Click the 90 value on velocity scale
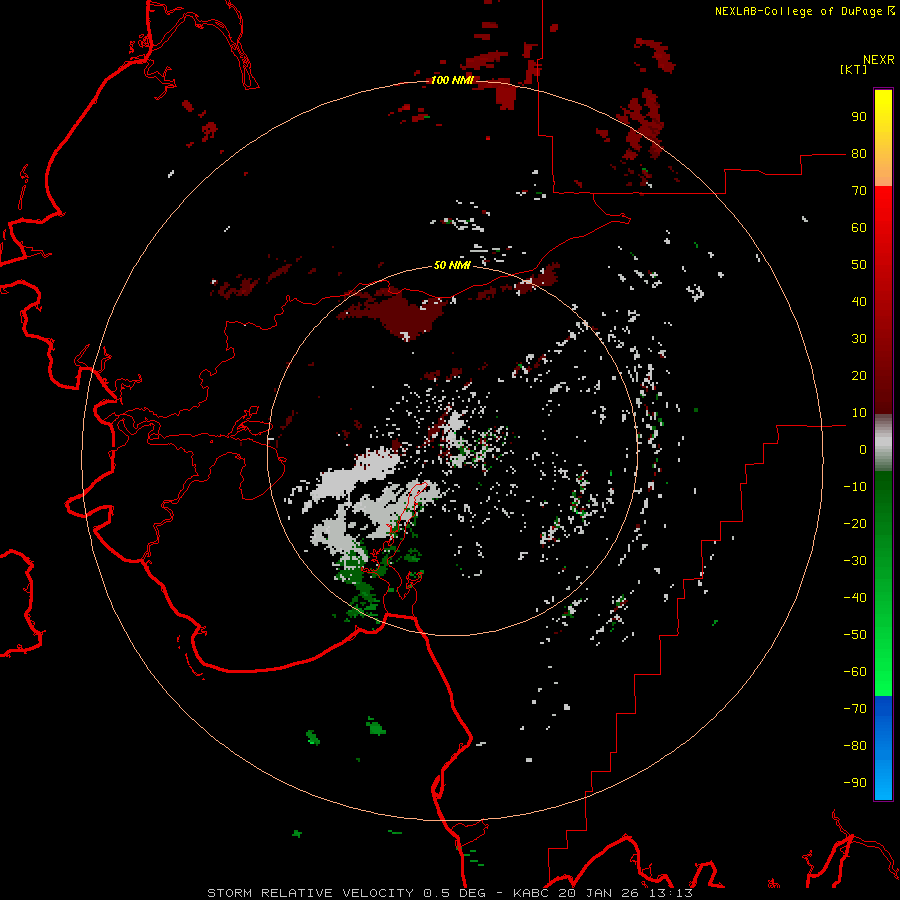The height and width of the screenshot is (900, 900). 859,117
